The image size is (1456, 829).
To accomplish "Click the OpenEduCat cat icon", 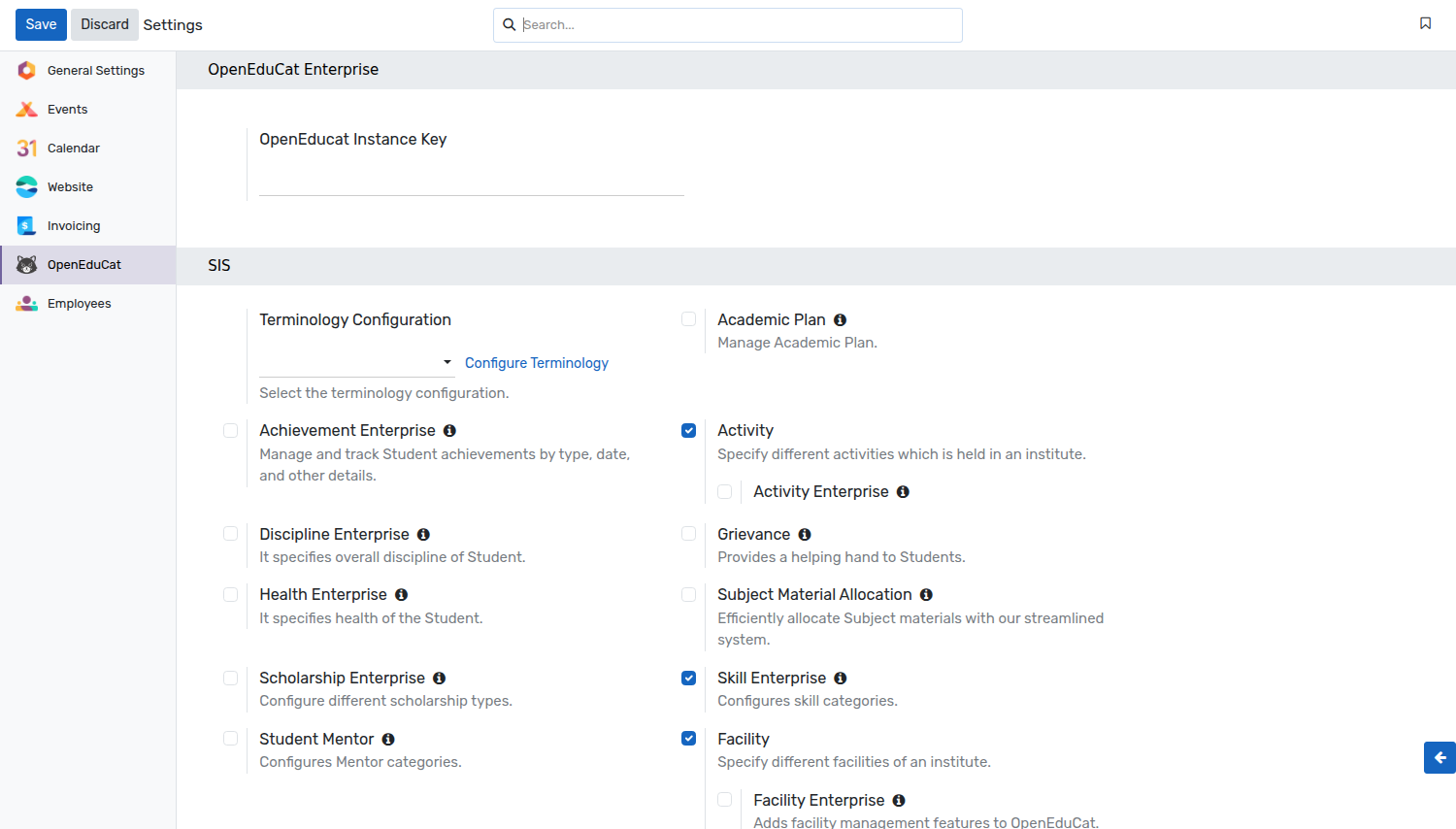I will tap(27, 264).
